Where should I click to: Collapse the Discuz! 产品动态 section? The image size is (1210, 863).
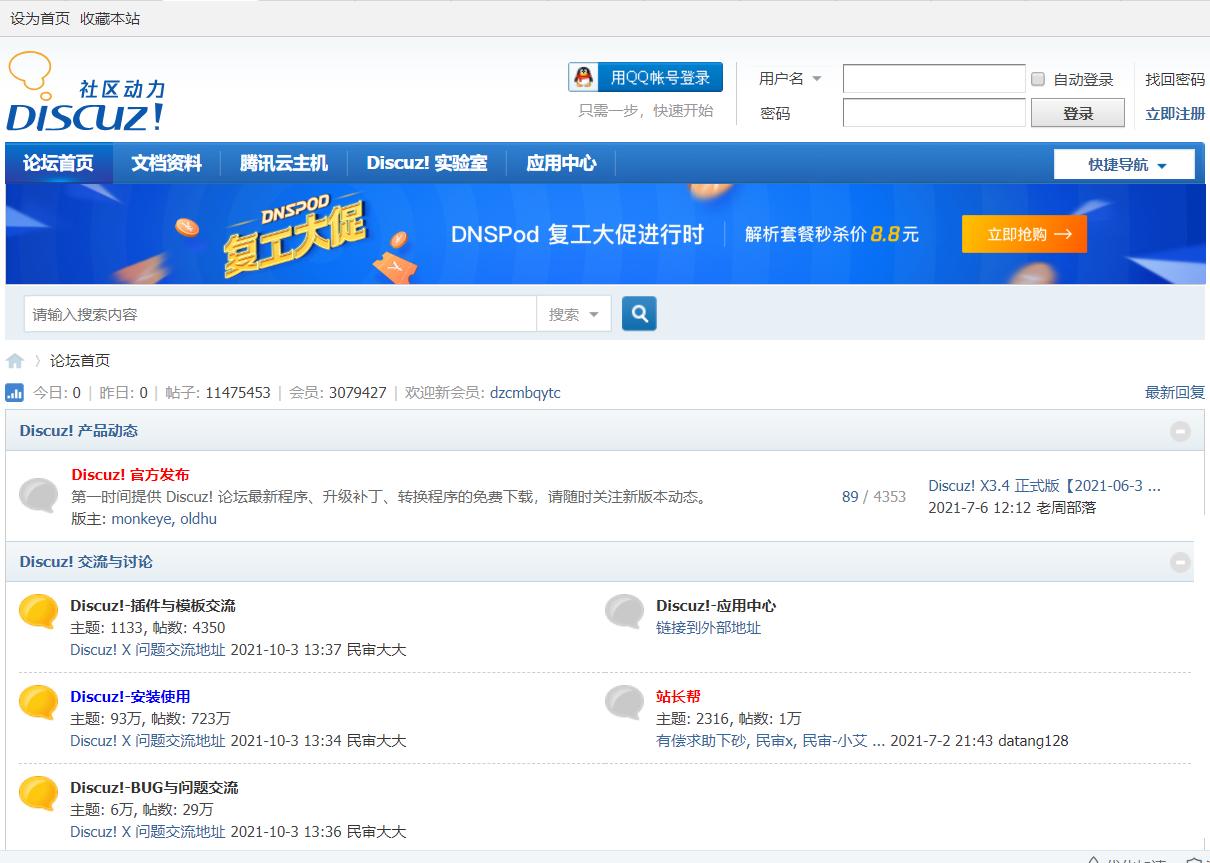[1179, 430]
